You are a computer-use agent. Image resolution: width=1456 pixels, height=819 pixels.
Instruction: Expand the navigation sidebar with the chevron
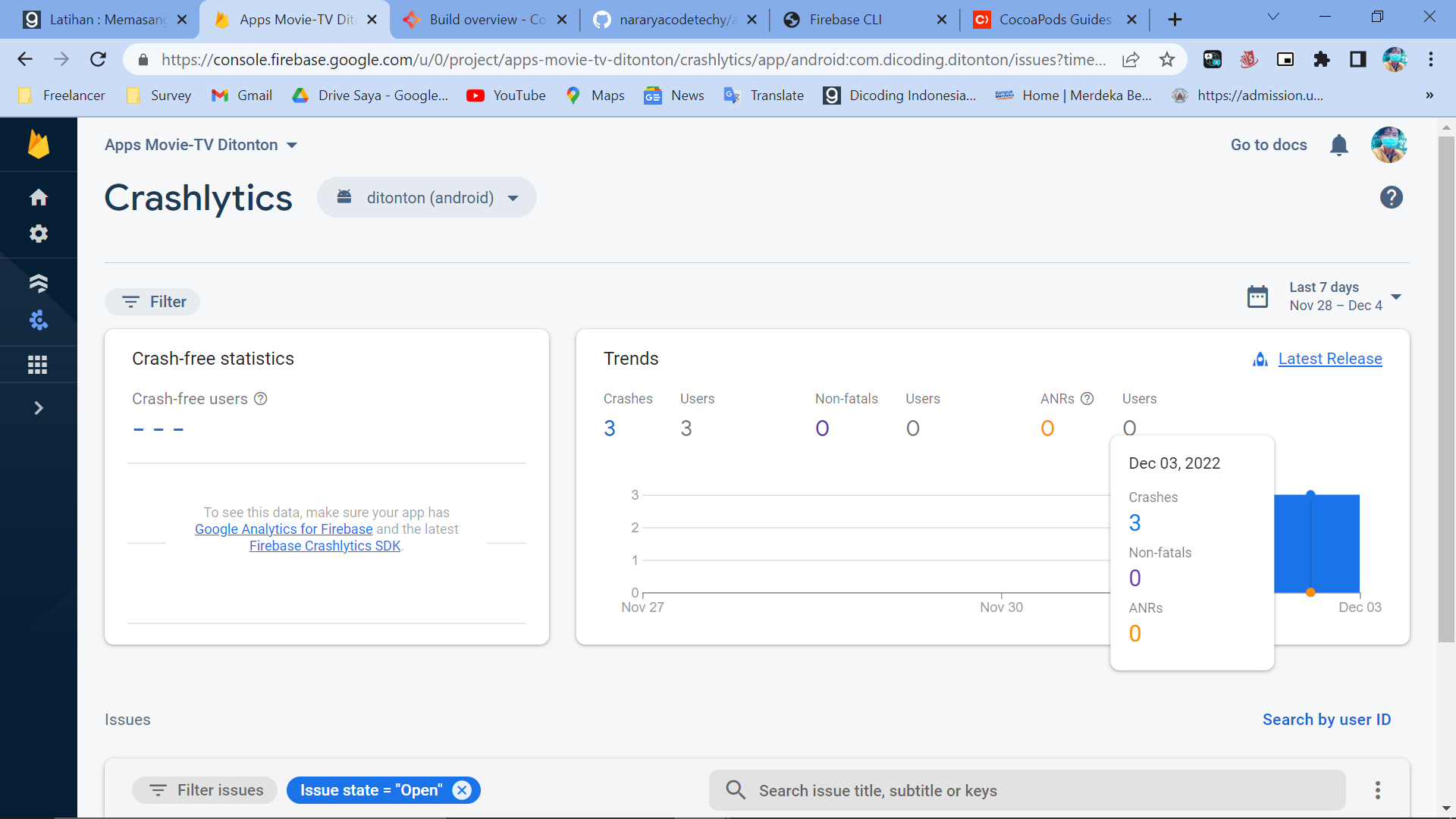tap(38, 407)
